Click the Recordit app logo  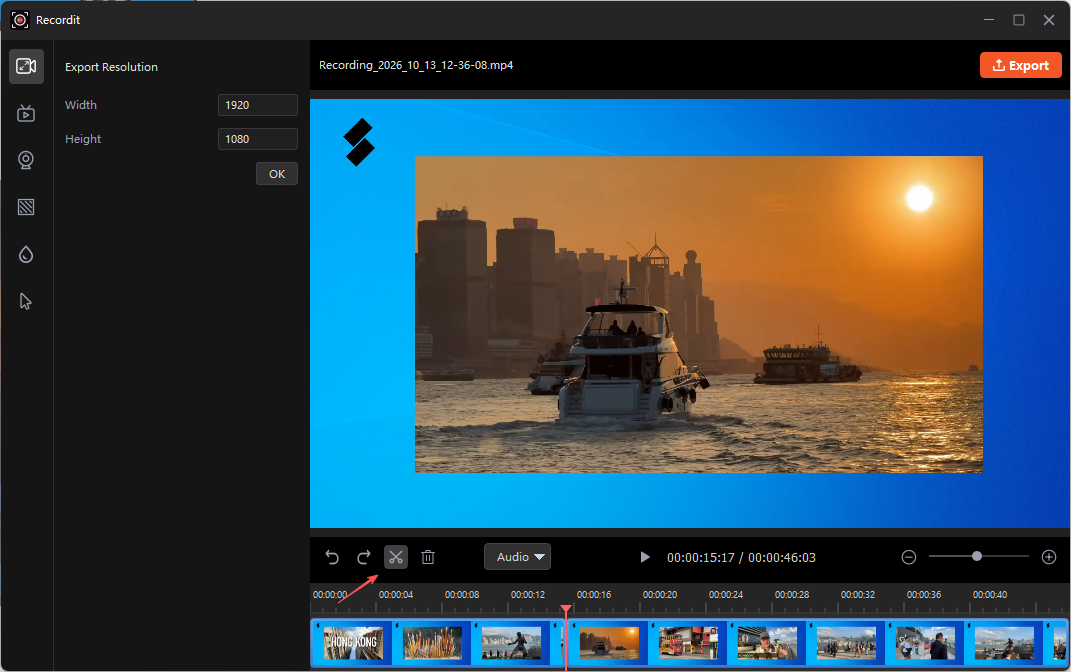tap(20, 20)
